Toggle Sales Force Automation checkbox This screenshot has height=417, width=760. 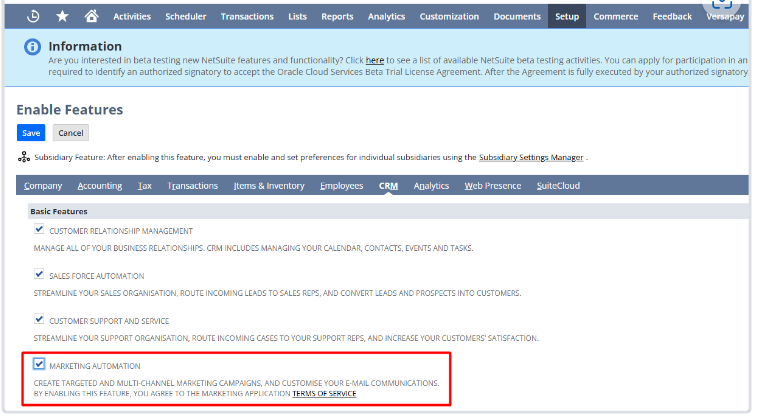point(39,274)
